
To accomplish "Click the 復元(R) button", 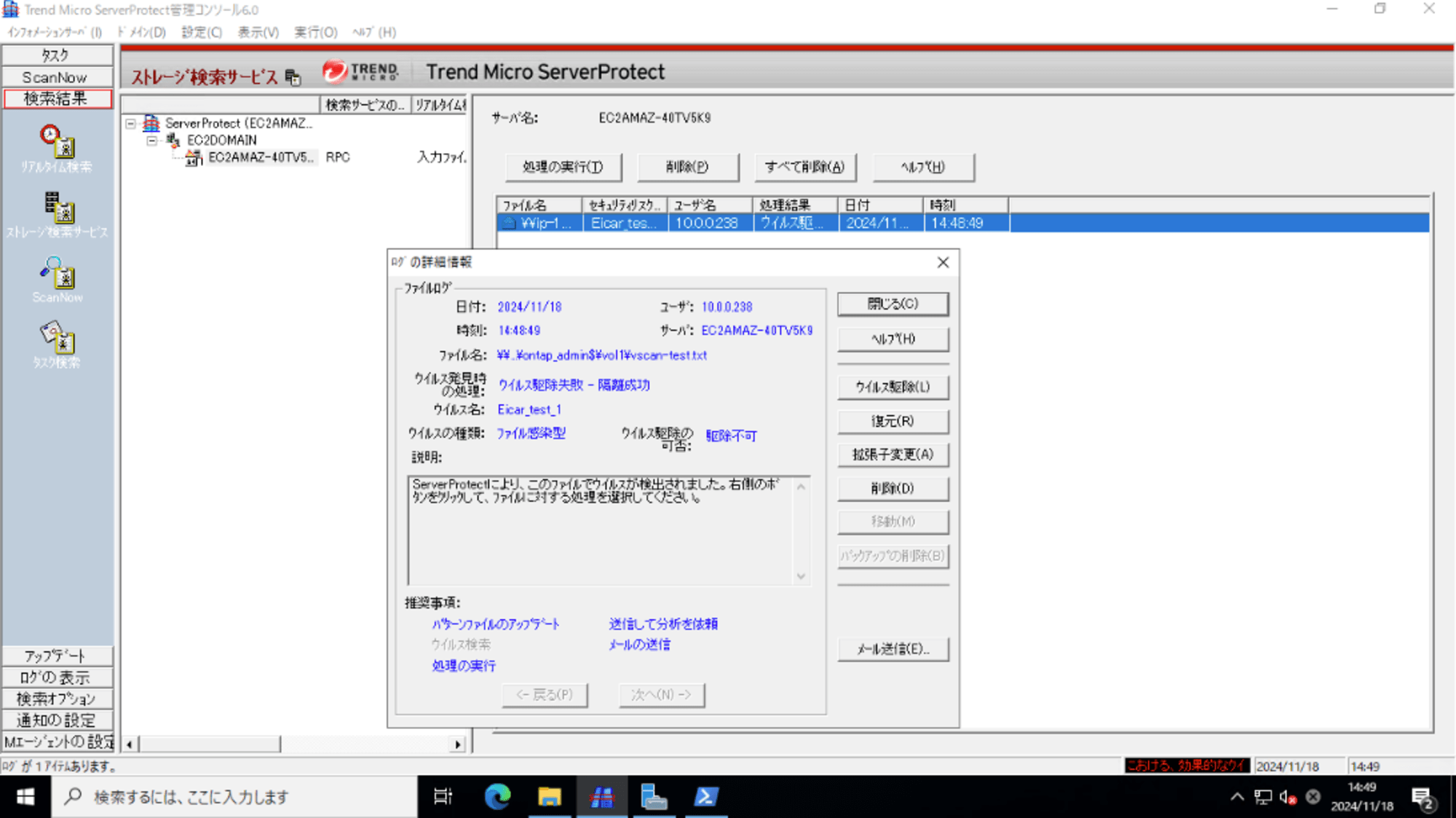I will tap(893, 421).
